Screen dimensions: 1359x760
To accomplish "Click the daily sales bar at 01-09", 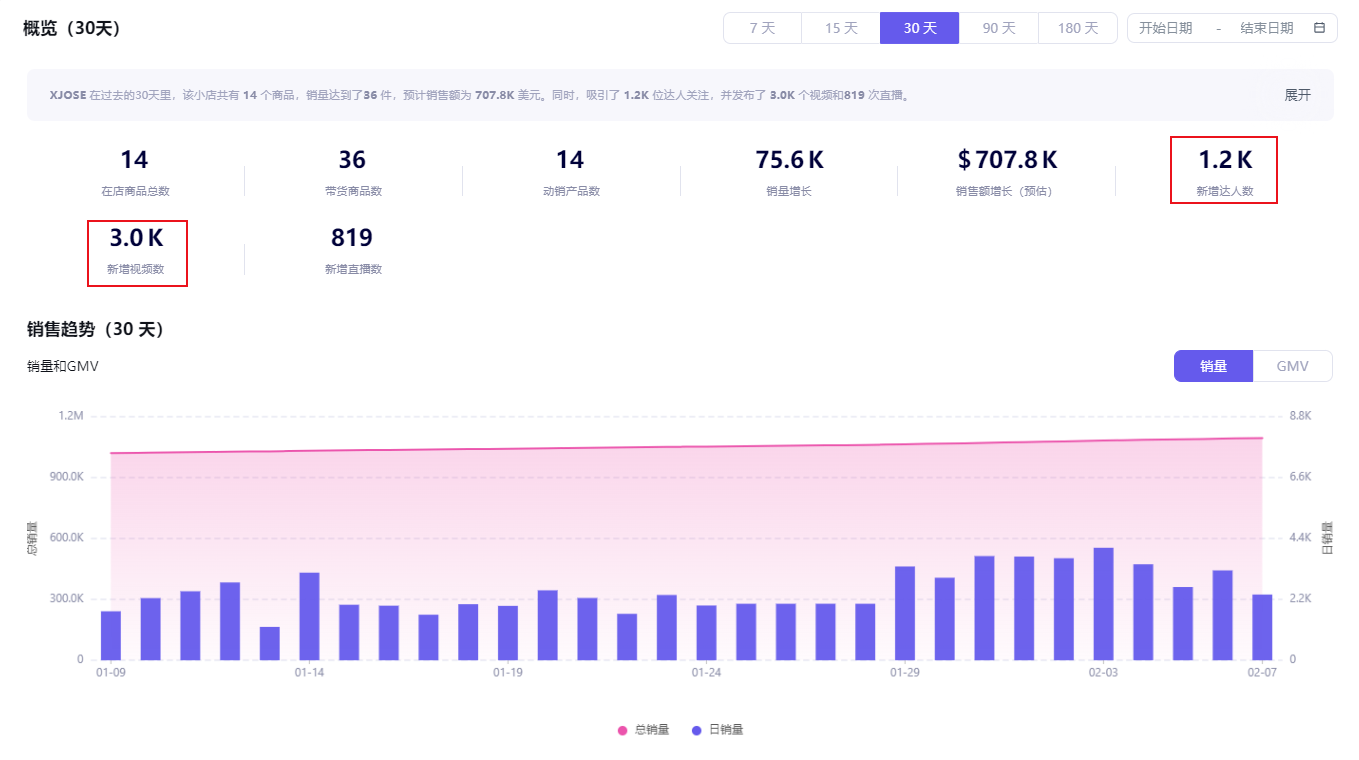I will click(x=111, y=635).
